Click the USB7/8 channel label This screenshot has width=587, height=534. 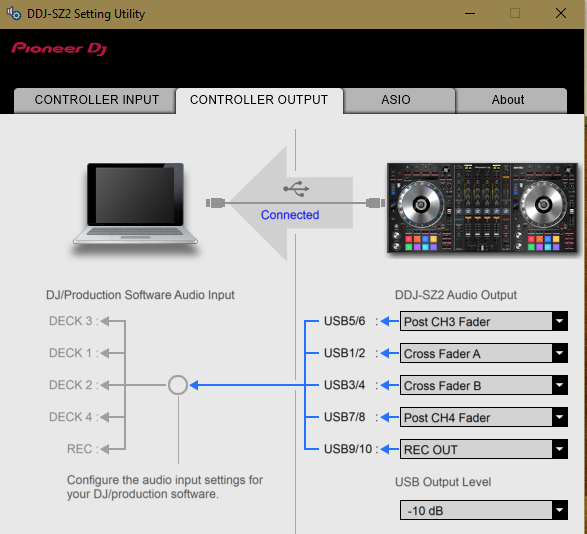pos(344,417)
